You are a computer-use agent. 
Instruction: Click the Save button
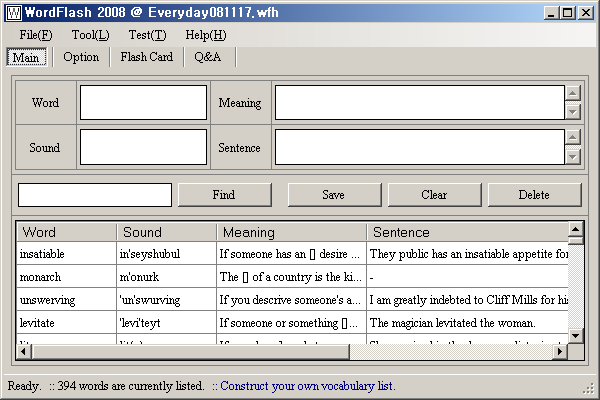[x=334, y=195]
